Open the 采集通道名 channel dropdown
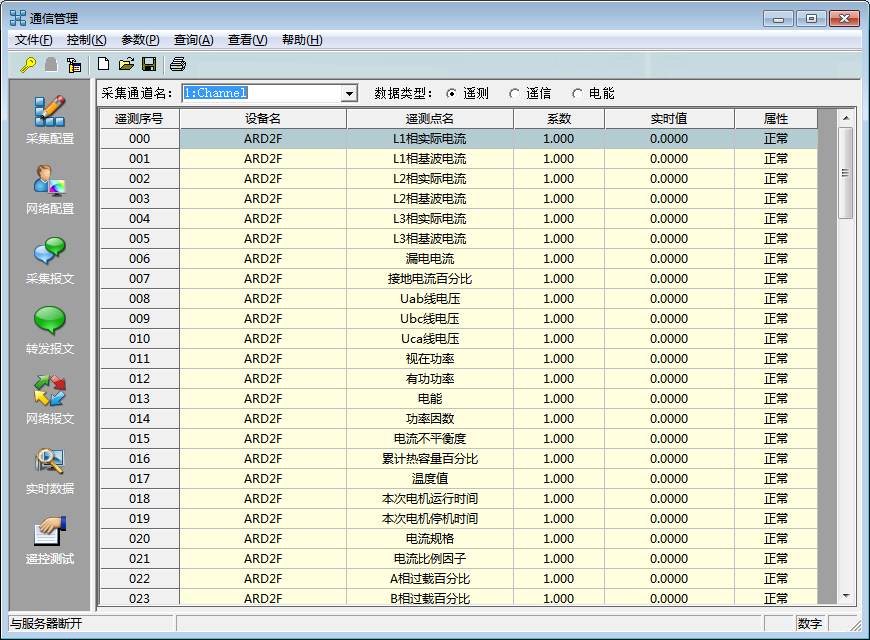 coord(348,91)
